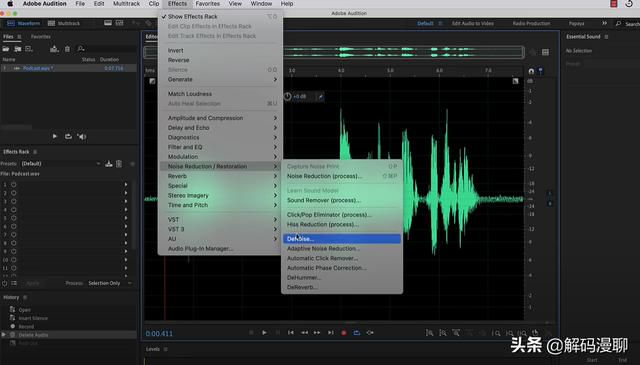This screenshot has width=640, height=365.
Task: Open the Presets (Default) dropdown
Action: 60,164
